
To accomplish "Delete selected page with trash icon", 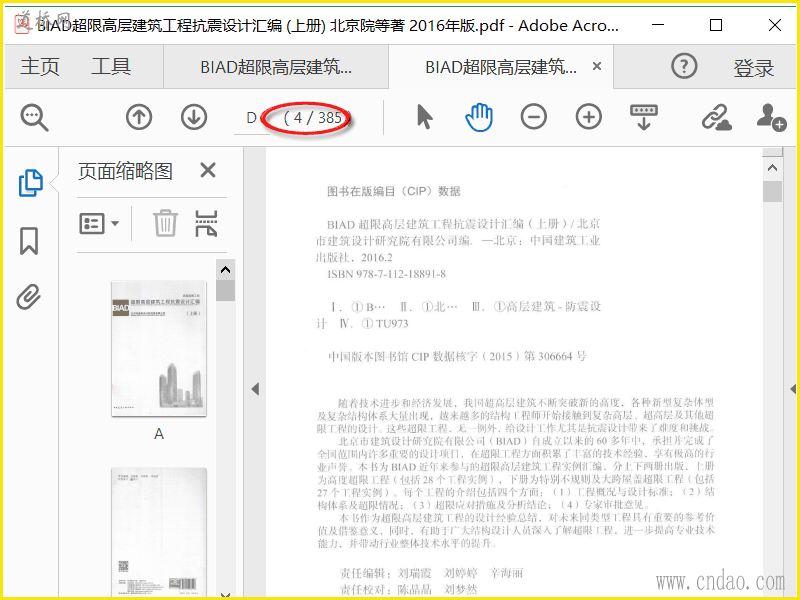I will (165, 223).
